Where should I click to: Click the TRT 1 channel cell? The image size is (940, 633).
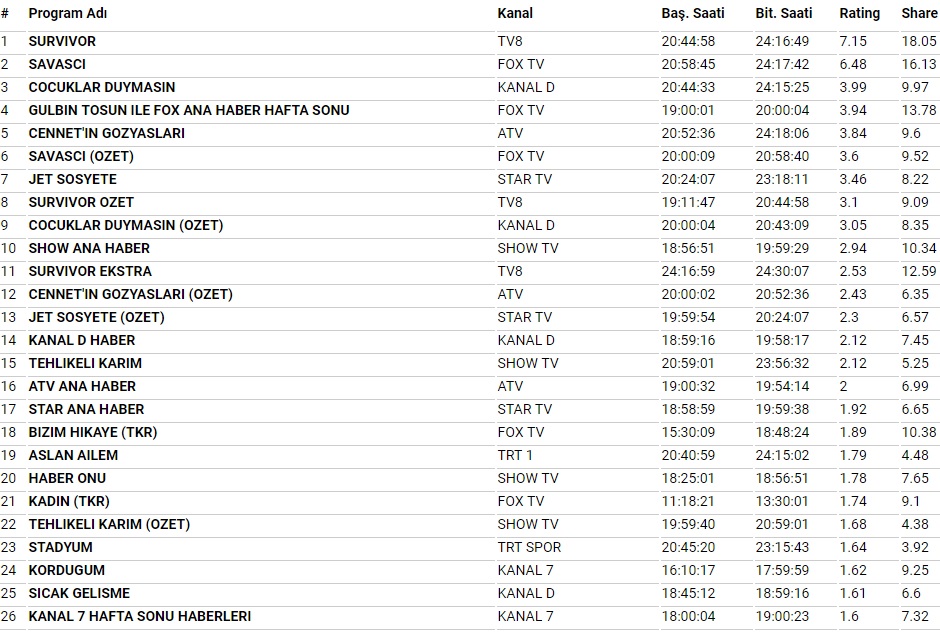(517, 455)
